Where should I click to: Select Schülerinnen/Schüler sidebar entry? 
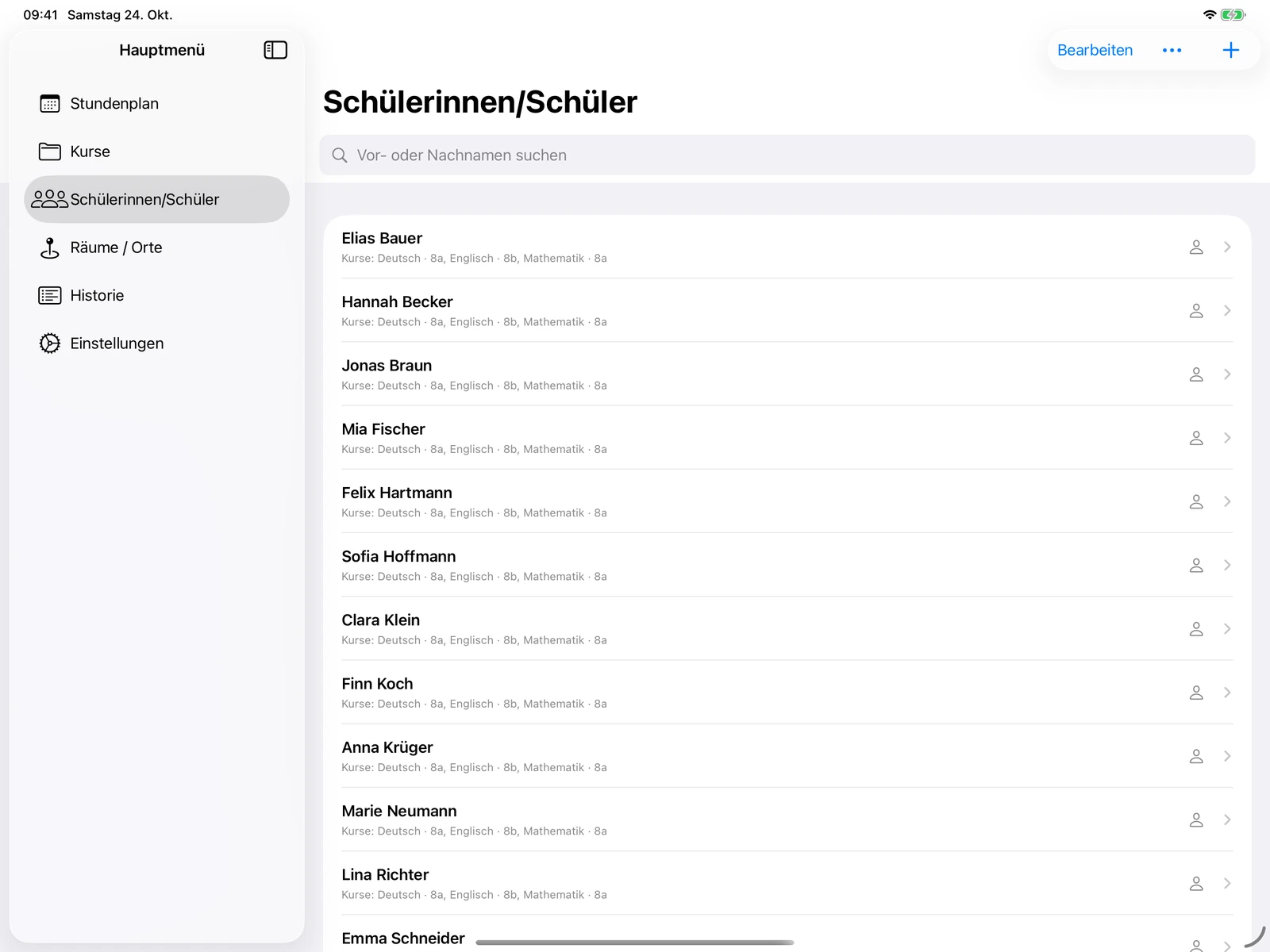tap(156, 199)
